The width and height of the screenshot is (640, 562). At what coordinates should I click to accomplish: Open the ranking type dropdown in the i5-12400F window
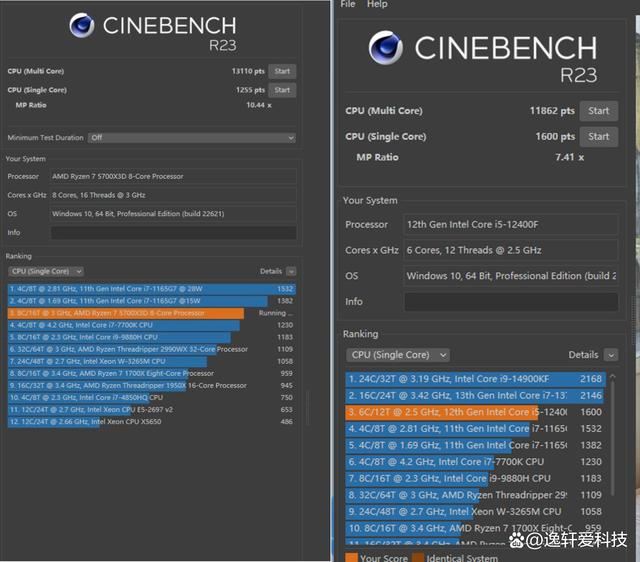point(397,355)
